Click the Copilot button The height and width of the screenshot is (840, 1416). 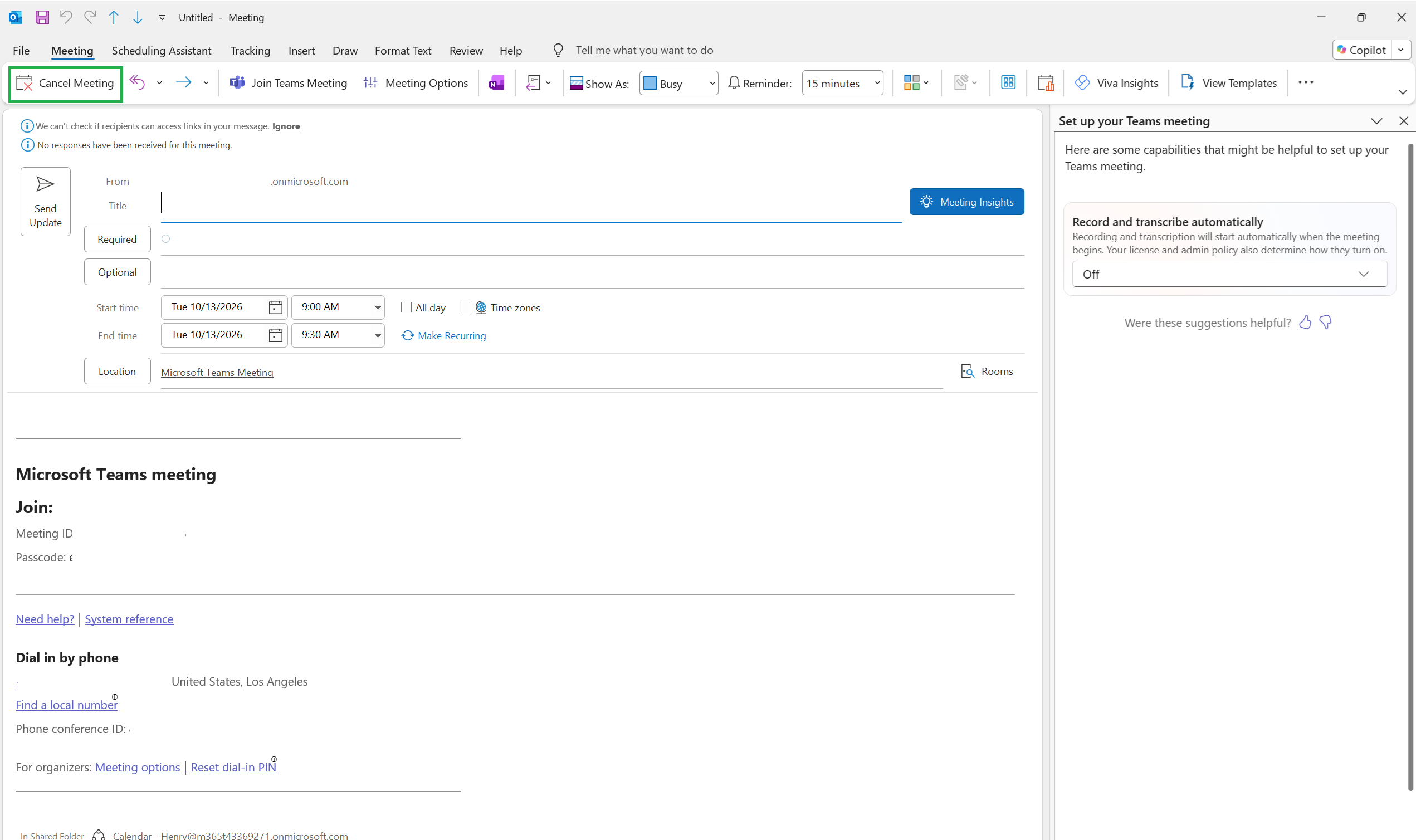click(1361, 50)
